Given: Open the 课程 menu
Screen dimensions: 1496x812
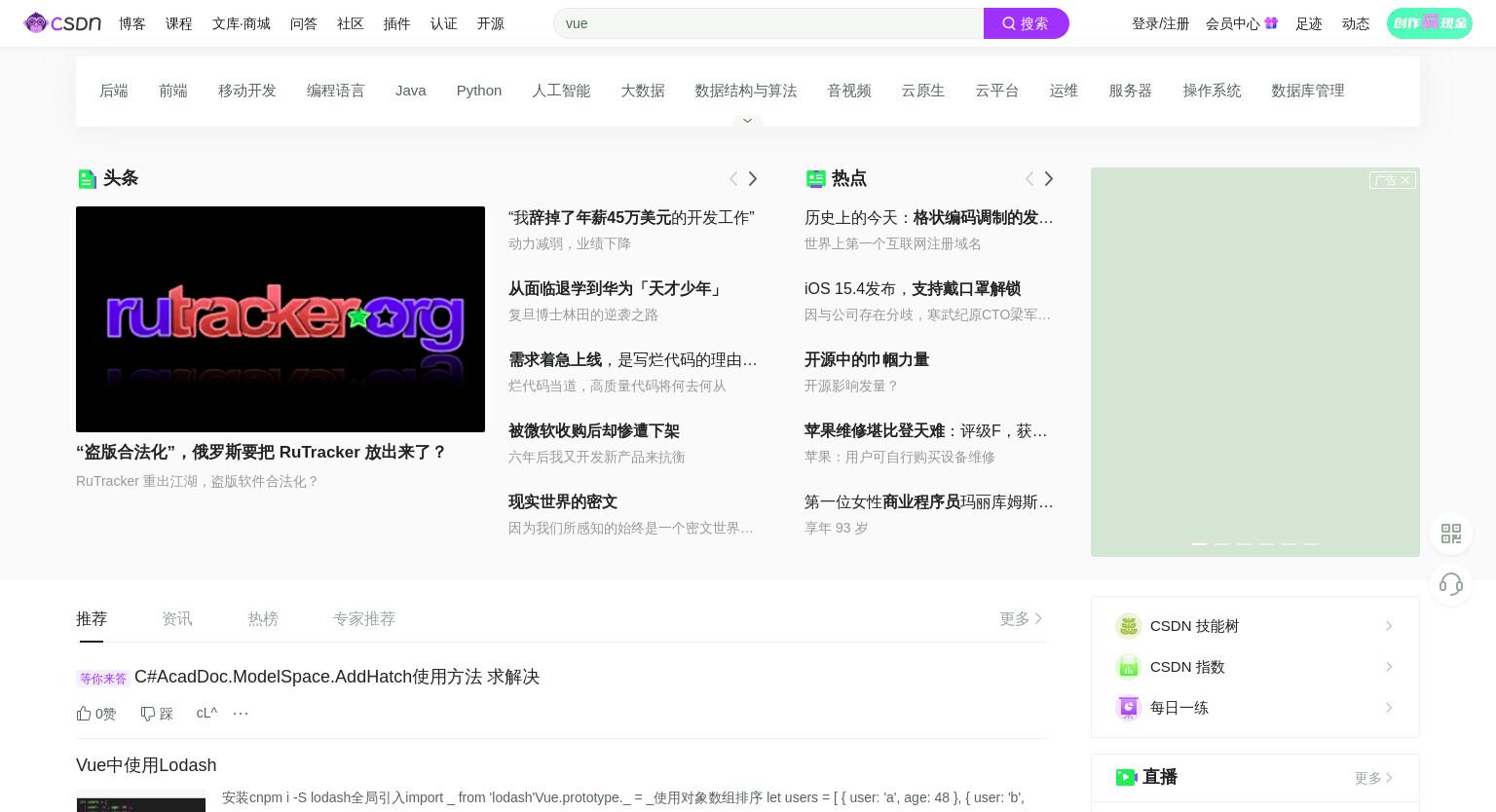Looking at the screenshot, I should 179,23.
